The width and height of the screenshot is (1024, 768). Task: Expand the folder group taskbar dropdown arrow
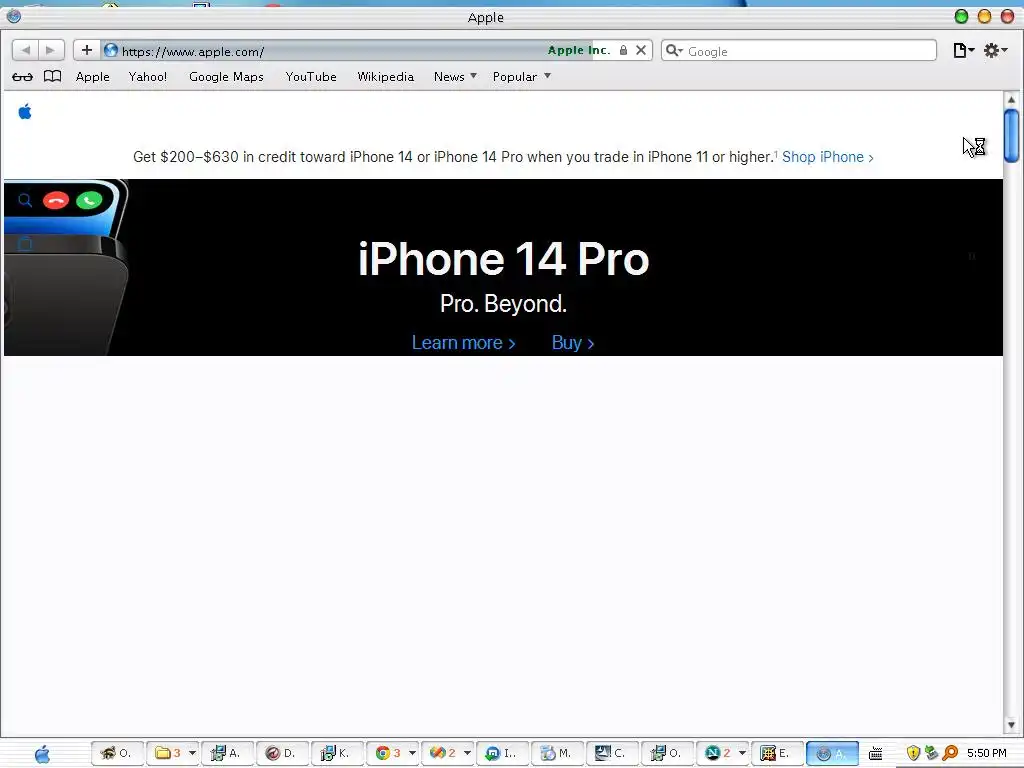(192, 754)
